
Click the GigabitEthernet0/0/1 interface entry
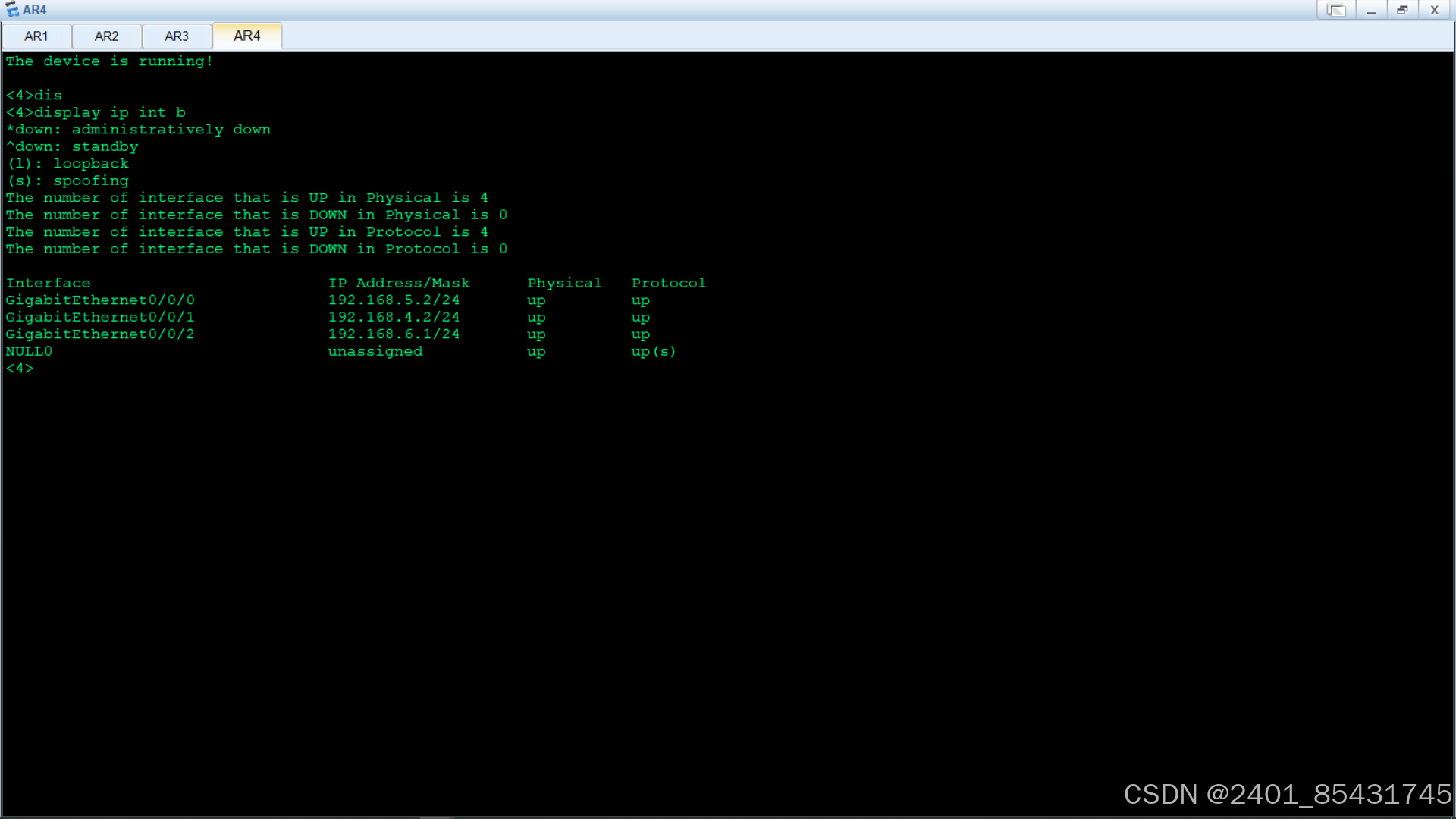pos(100,317)
